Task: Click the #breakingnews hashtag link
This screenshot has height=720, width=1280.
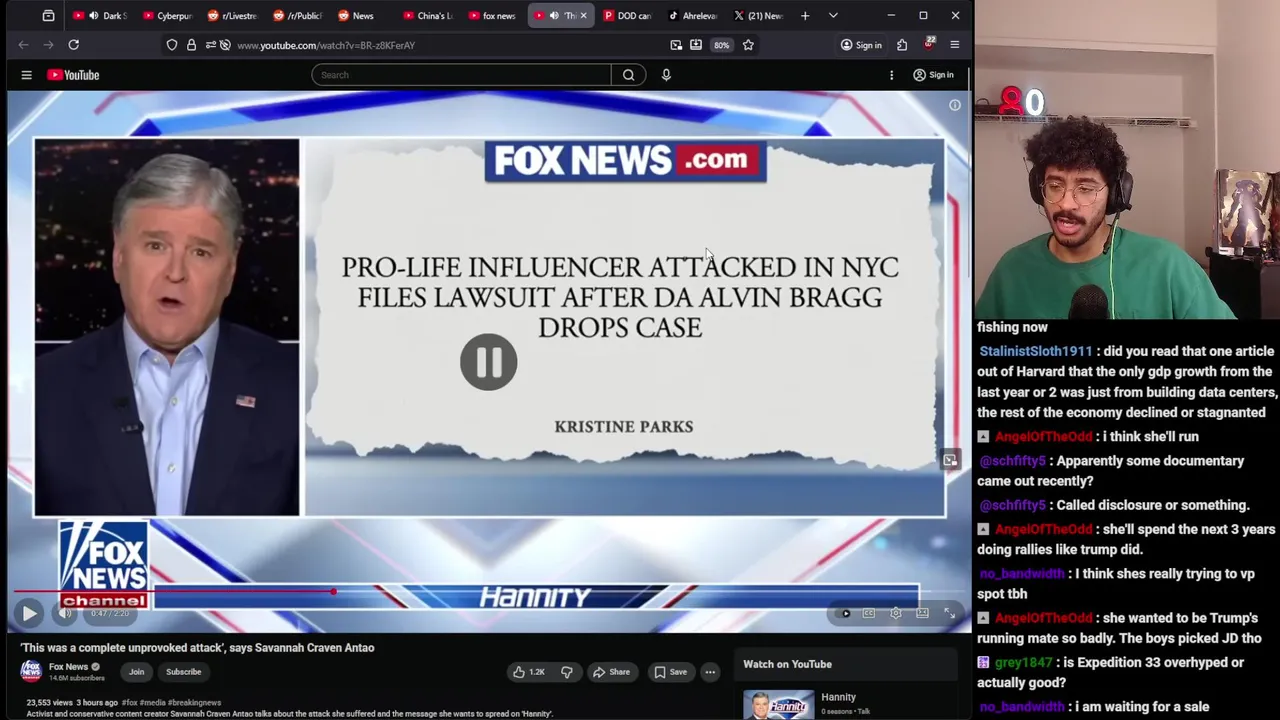Action: [194, 703]
